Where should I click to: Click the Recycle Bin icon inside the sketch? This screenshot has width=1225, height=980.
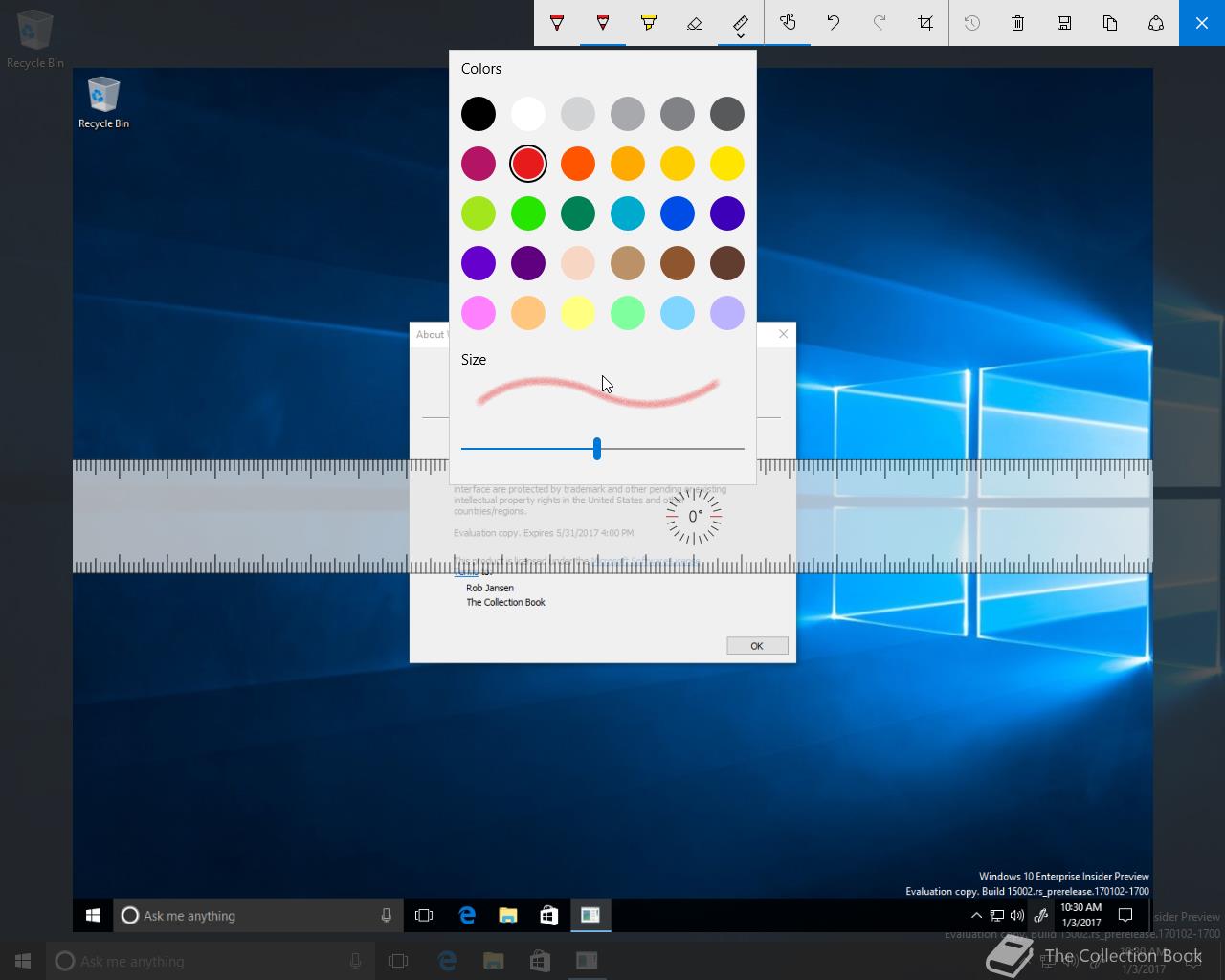pos(103,103)
